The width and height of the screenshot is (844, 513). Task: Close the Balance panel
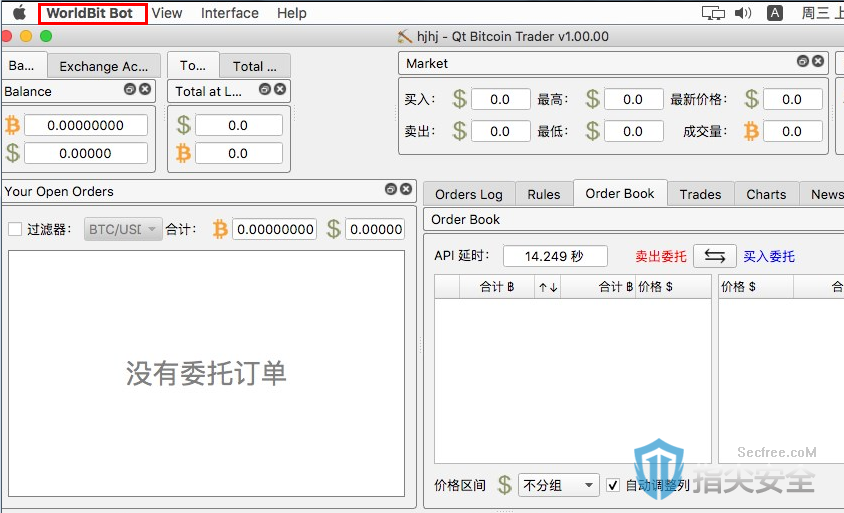(145, 89)
